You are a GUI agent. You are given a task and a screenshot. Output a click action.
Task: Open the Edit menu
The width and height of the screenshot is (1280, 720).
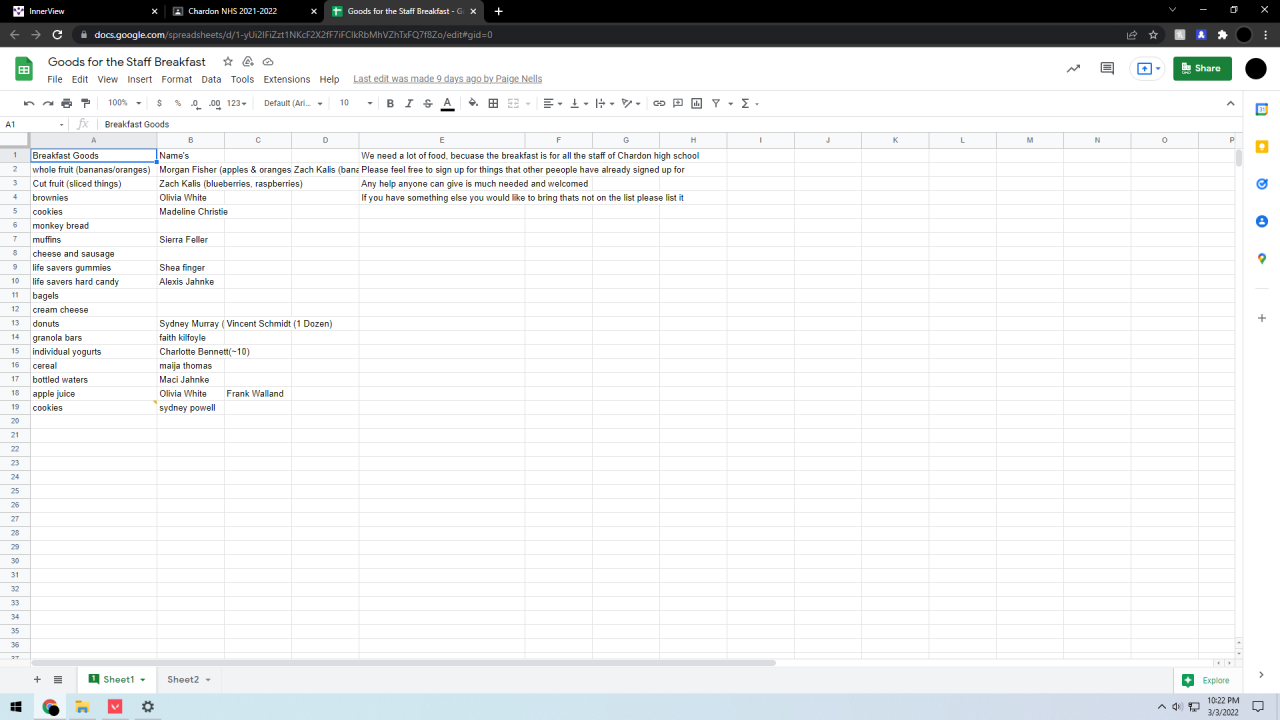[80, 79]
